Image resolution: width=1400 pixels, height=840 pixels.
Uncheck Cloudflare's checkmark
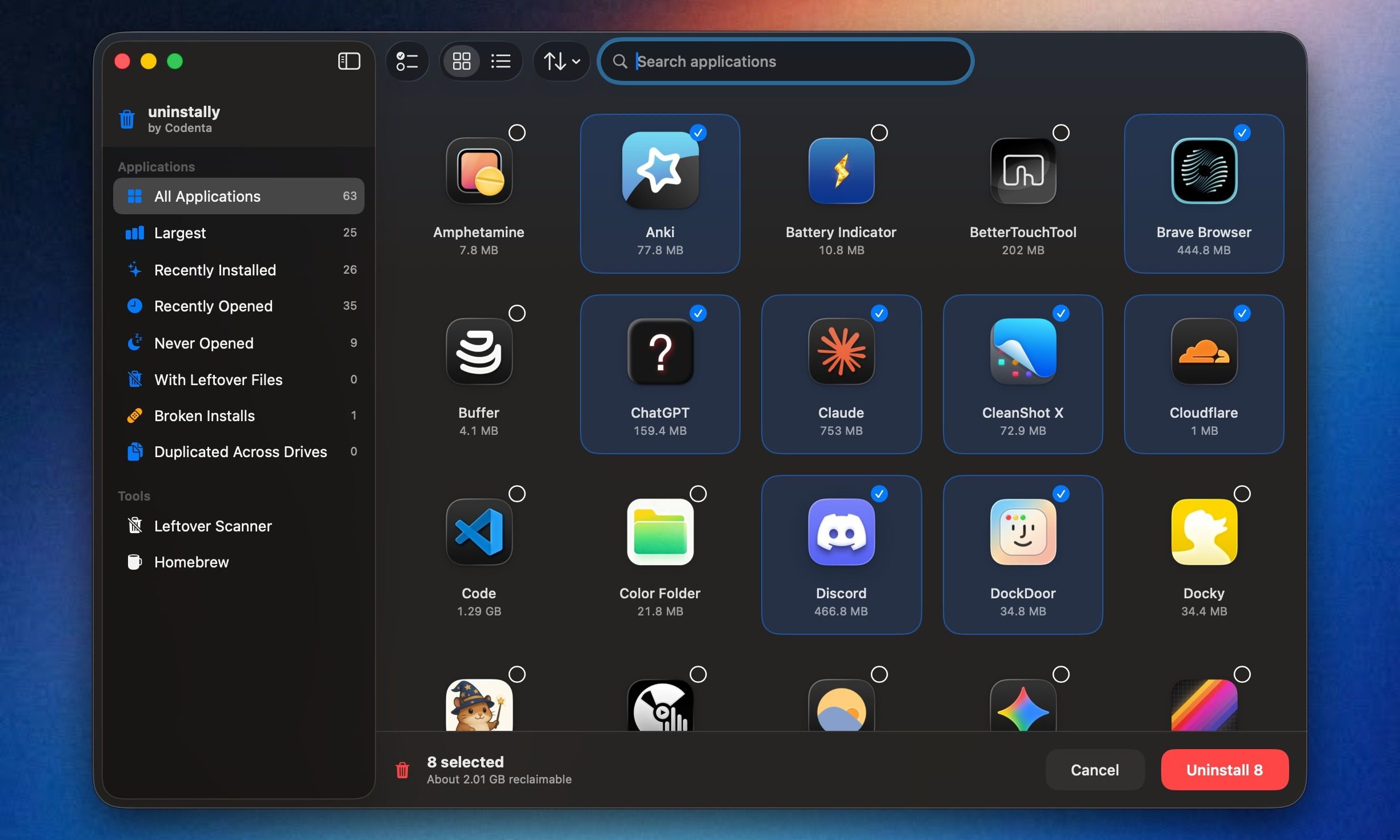(1242, 313)
